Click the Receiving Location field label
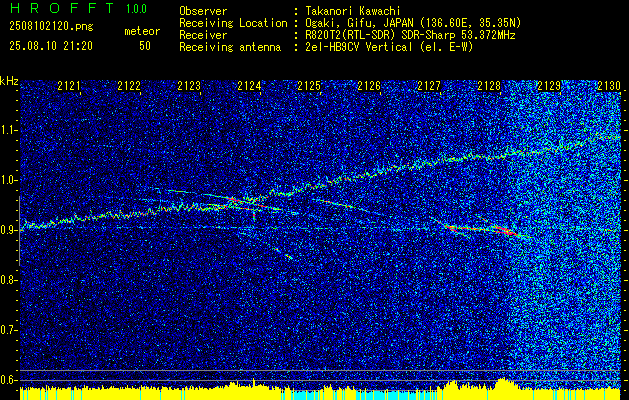This screenshot has height=400, width=629. tap(233, 23)
